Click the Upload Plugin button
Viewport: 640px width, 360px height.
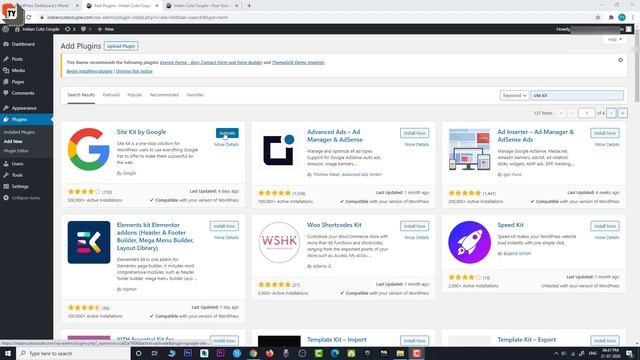point(121,46)
